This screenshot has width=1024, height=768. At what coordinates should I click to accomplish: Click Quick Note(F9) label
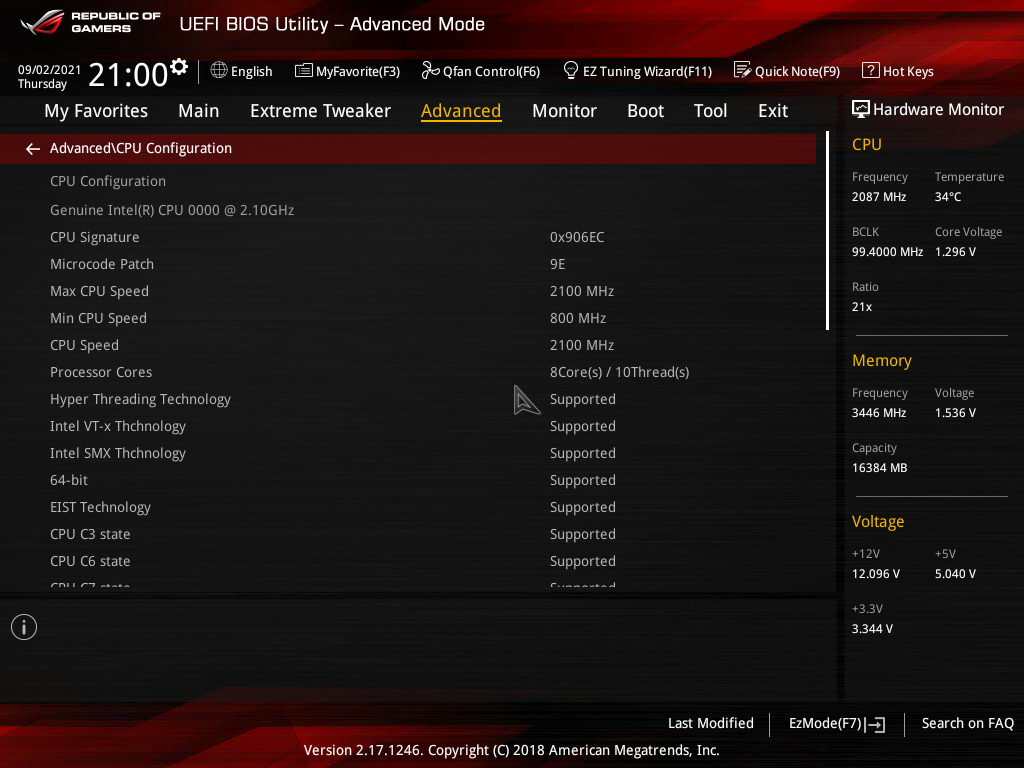797,71
